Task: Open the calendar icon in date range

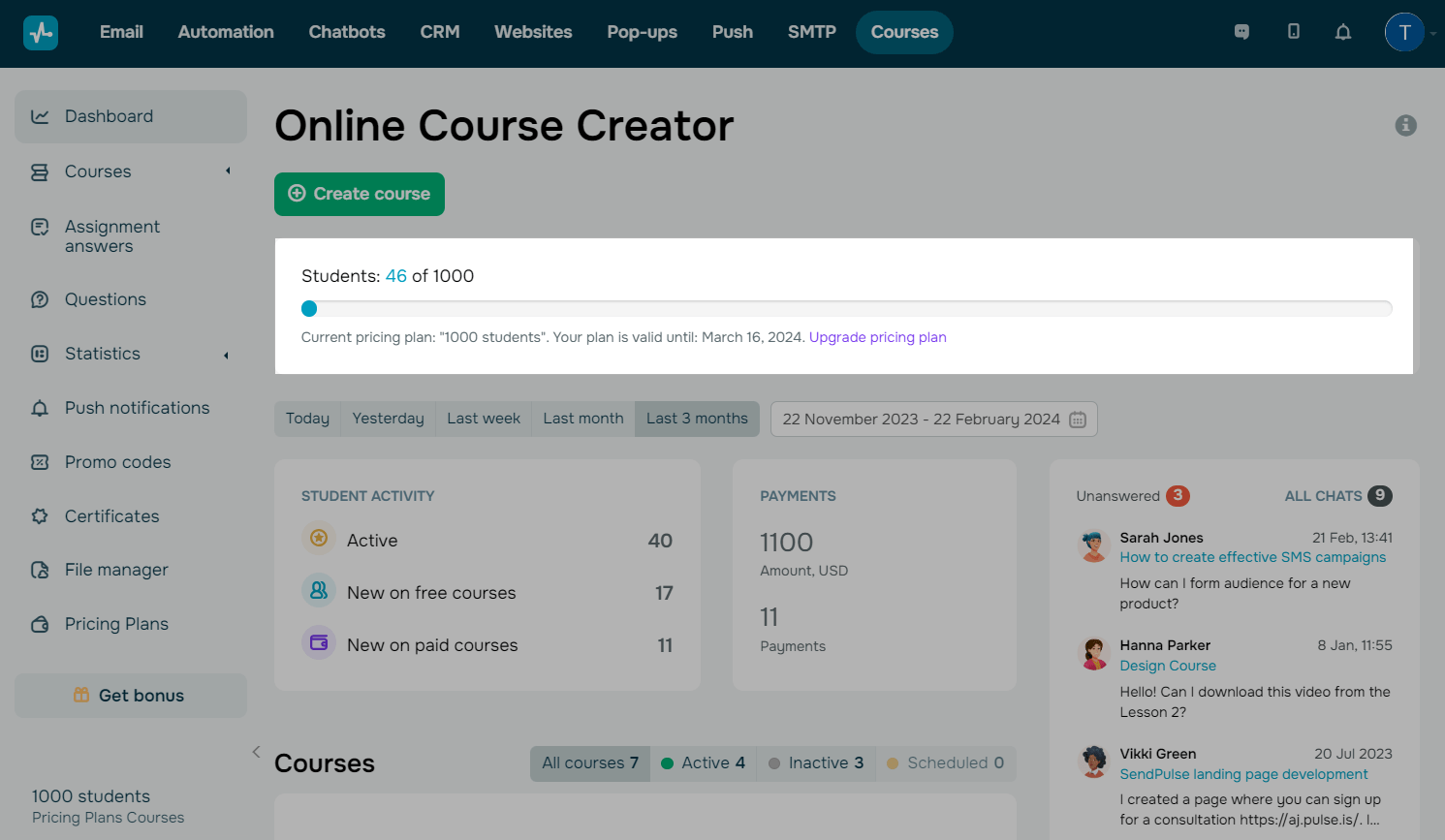Action: [1078, 420]
